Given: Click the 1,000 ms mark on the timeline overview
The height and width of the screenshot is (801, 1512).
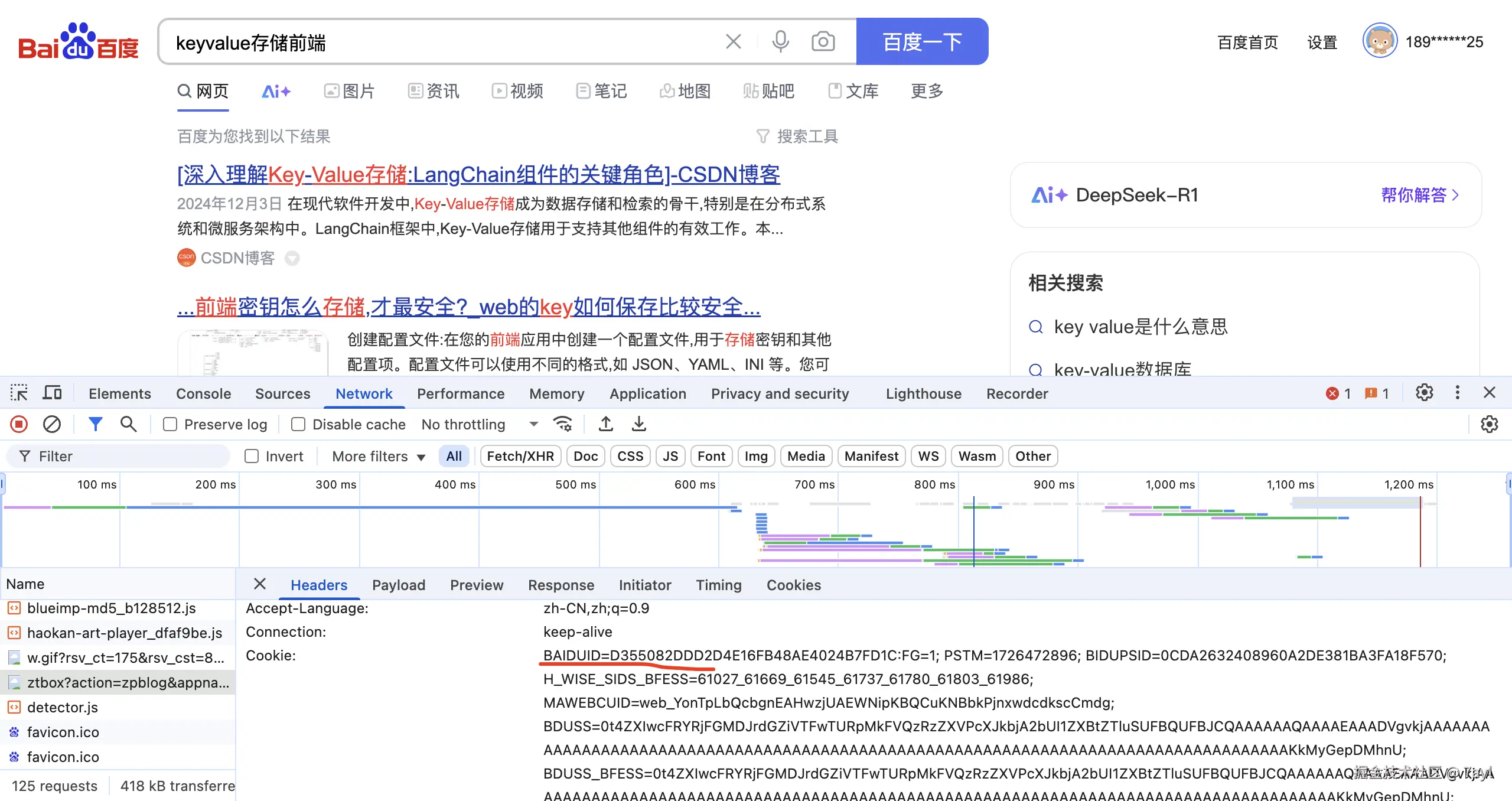Looking at the screenshot, I should pos(1169,484).
